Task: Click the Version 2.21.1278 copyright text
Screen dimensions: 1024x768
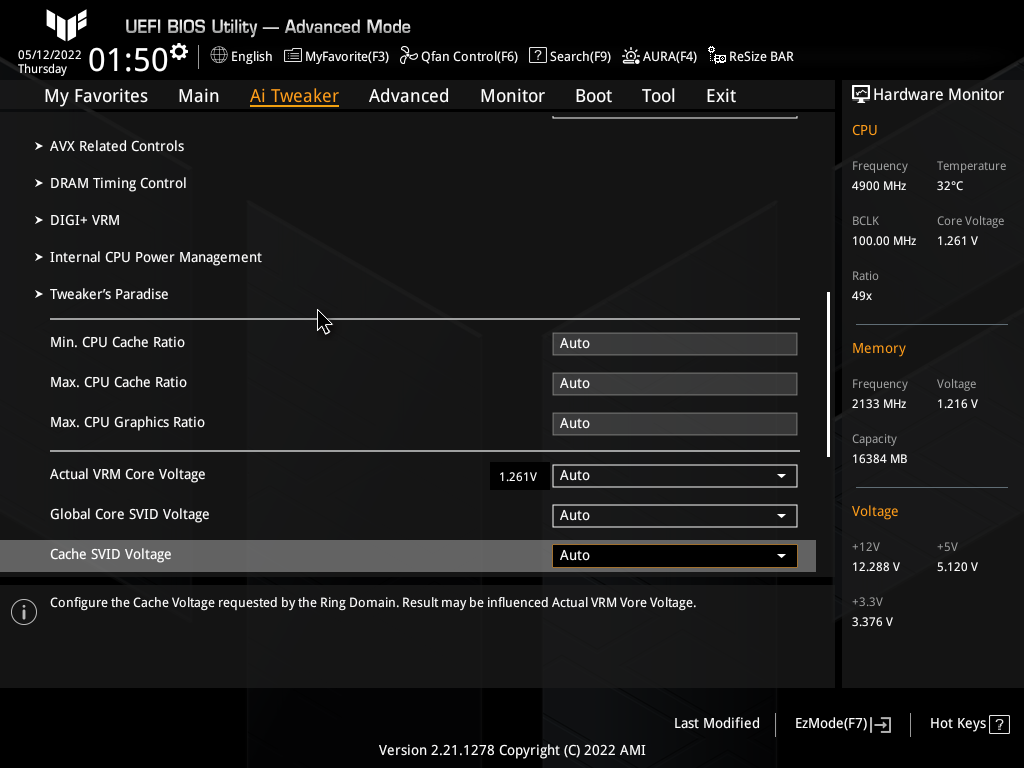Action: pyautogui.click(x=512, y=750)
